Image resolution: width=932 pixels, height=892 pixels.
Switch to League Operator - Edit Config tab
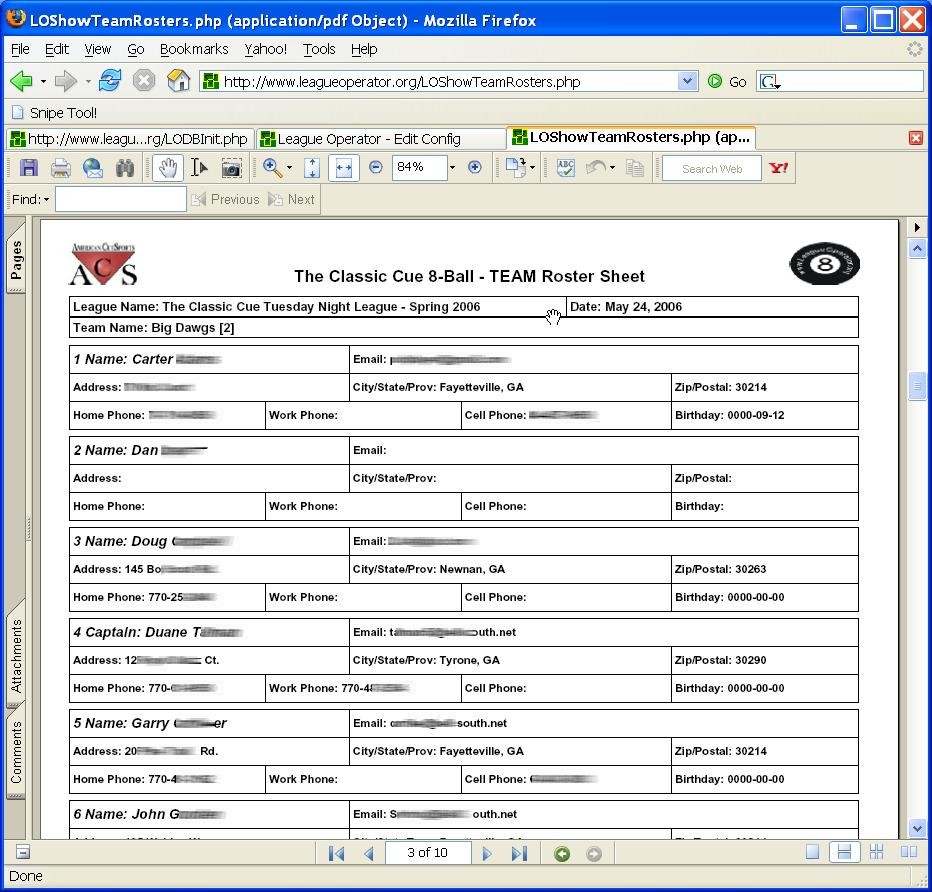(x=380, y=138)
